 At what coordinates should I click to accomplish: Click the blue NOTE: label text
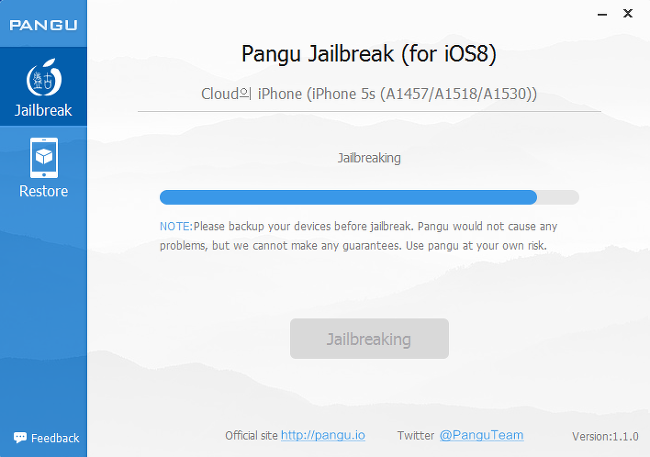coord(176,226)
